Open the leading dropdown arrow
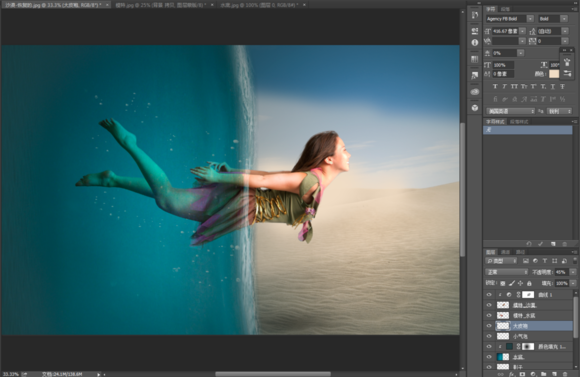The image size is (580, 377). (565, 31)
